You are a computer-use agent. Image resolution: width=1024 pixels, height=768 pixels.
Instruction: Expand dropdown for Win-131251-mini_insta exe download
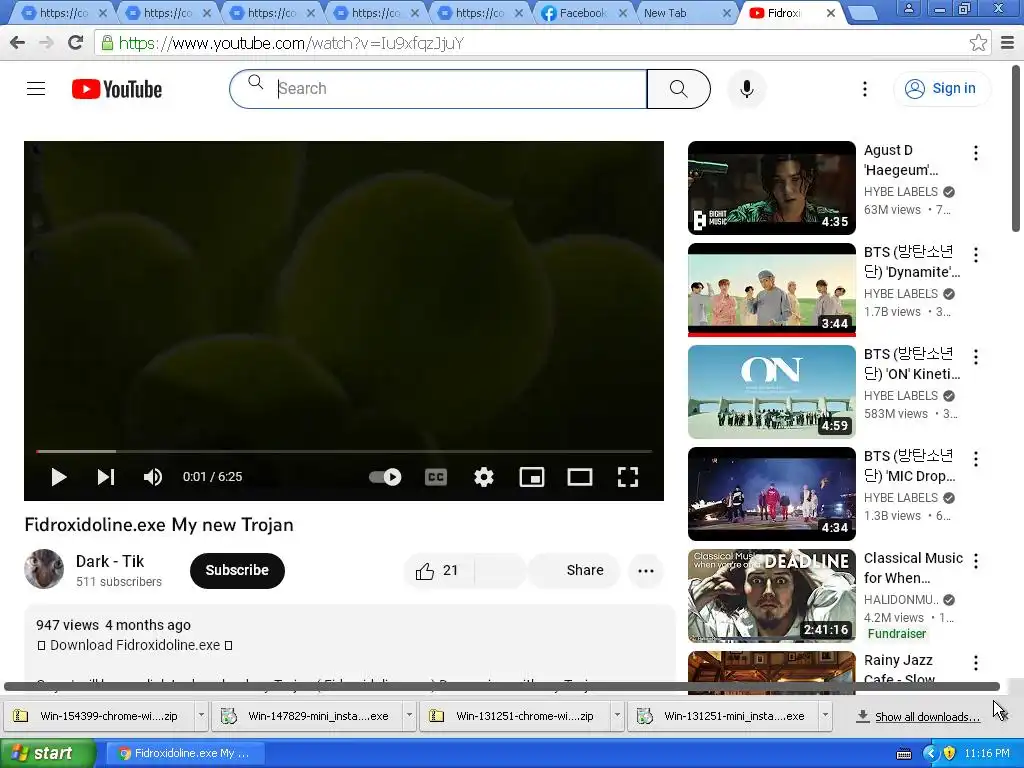(x=825, y=716)
